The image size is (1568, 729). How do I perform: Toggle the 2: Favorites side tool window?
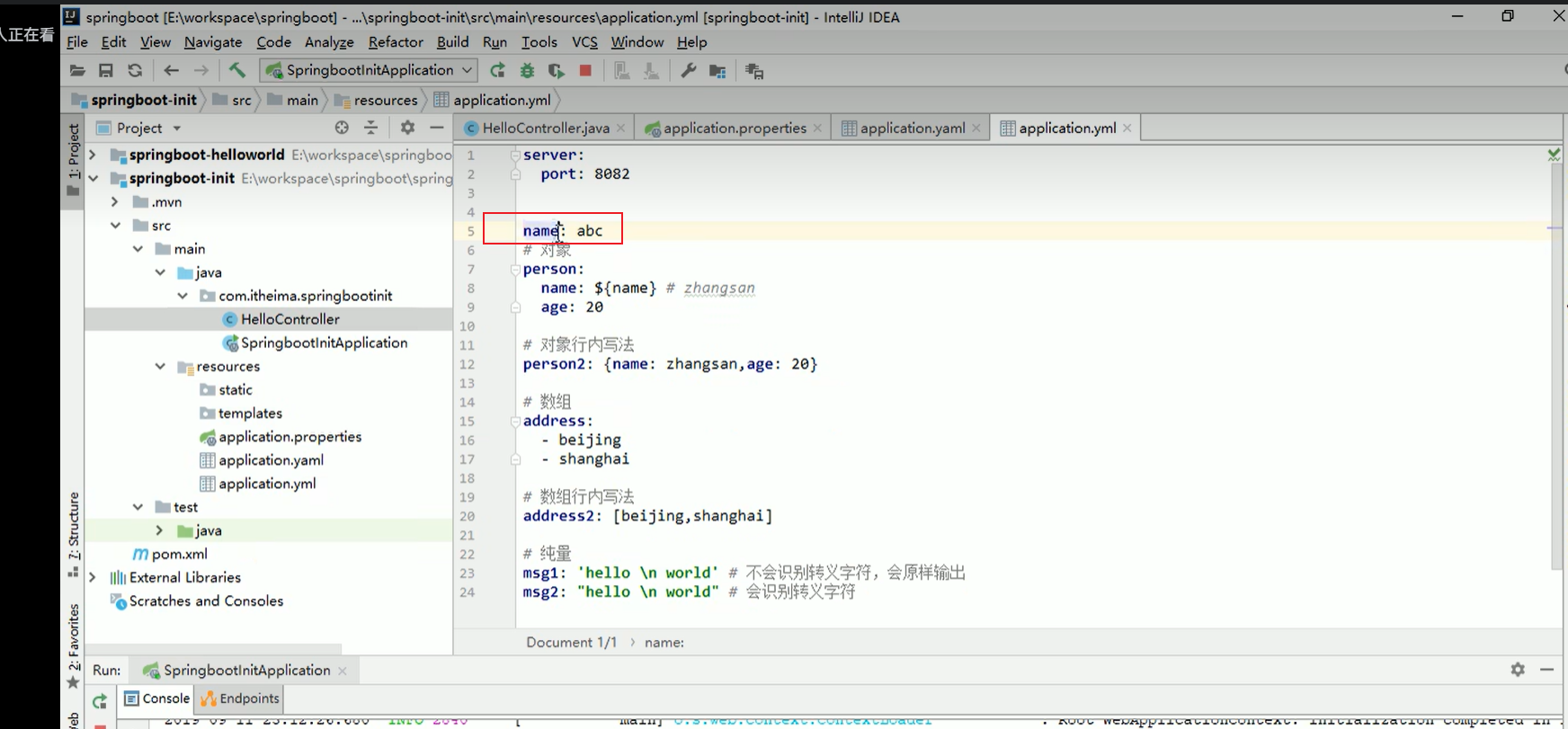(x=73, y=647)
